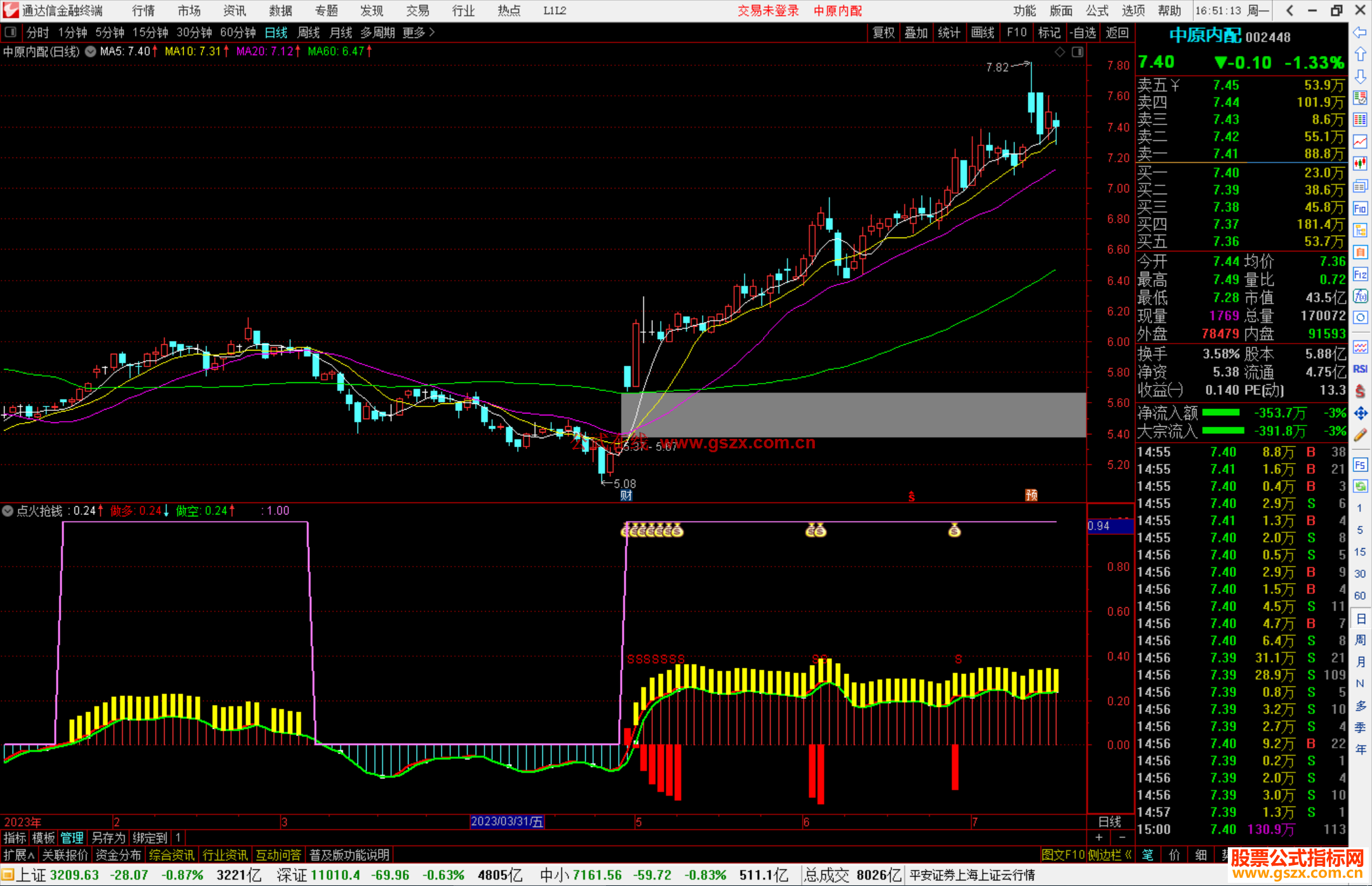Image resolution: width=1372 pixels, height=886 pixels.
Task: Click the green refresh icon in sidebar
Action: (x=1360, y=487)
